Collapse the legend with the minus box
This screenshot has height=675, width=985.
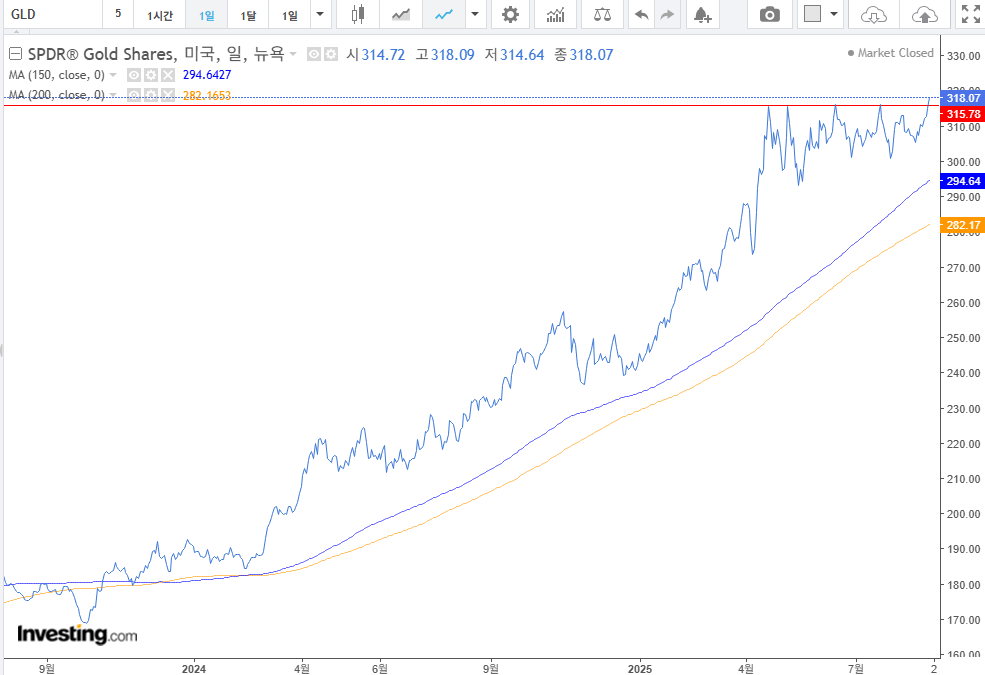(15, 54)
